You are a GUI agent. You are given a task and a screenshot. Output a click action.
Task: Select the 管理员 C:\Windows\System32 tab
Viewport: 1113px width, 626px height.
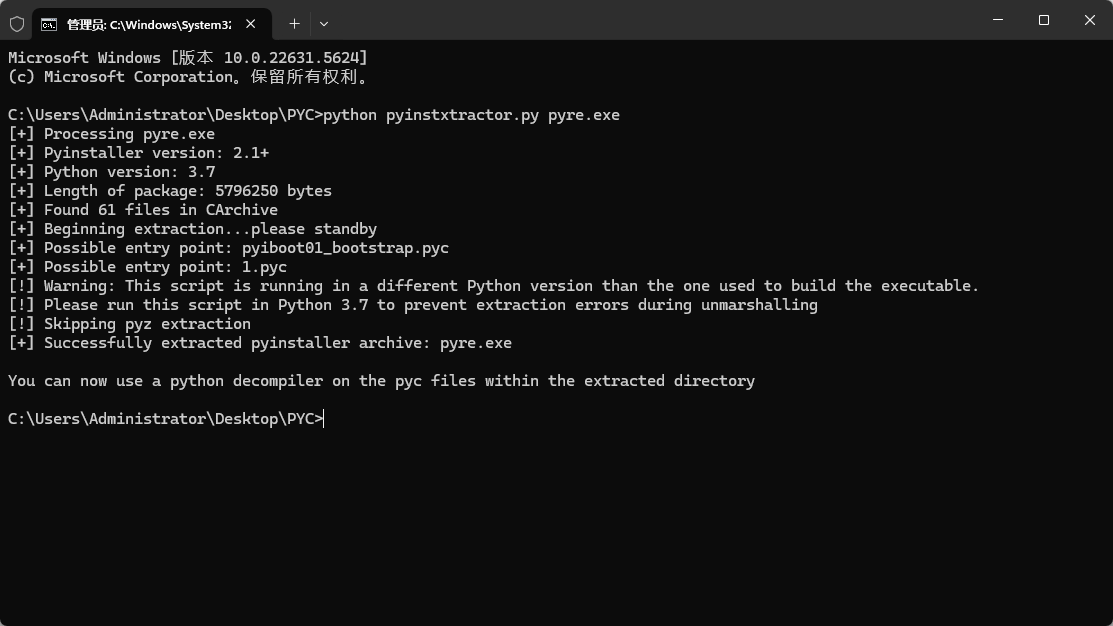(148, 24)
